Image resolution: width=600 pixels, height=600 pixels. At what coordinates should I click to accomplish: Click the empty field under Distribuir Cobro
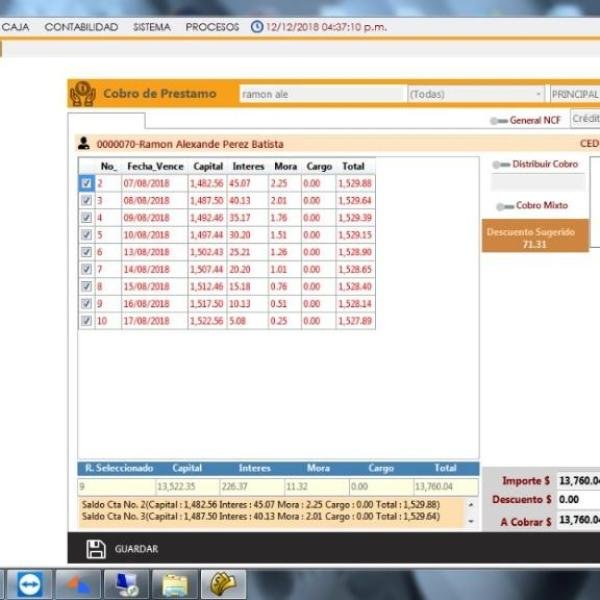click(x=538, y=183)
